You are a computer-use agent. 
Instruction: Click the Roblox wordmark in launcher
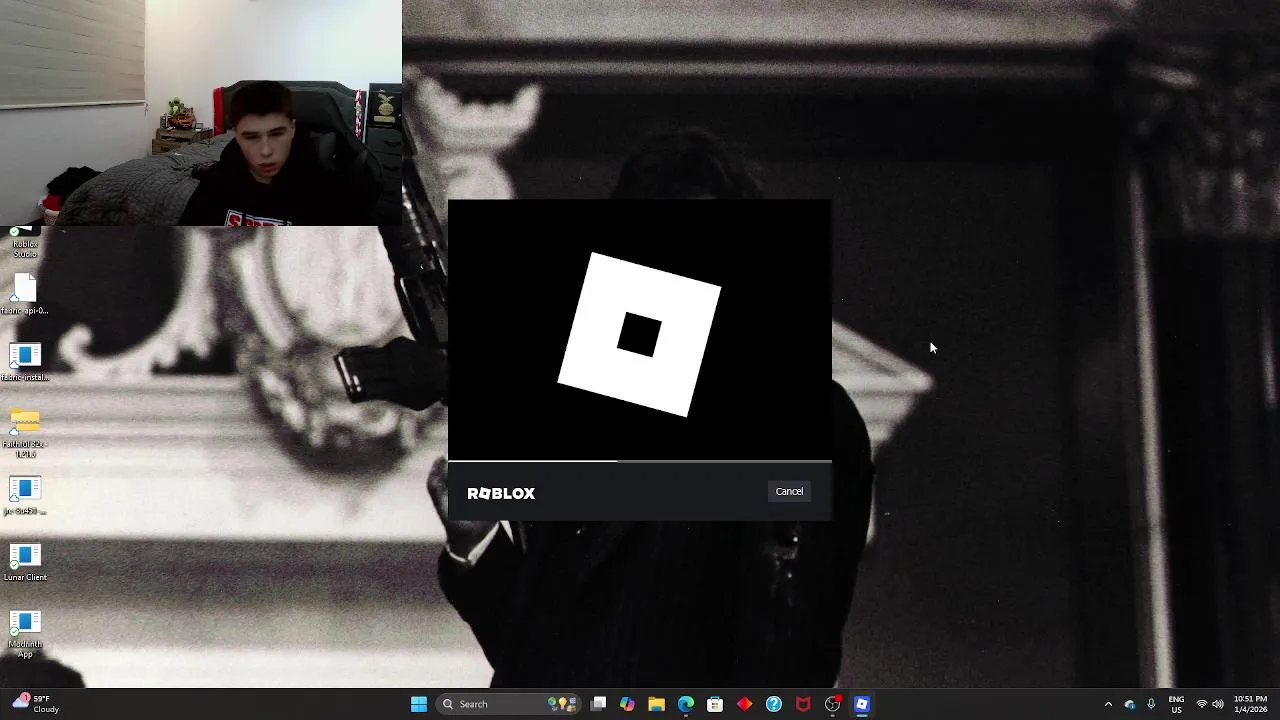pyautogui.click(x=501, y=493)
